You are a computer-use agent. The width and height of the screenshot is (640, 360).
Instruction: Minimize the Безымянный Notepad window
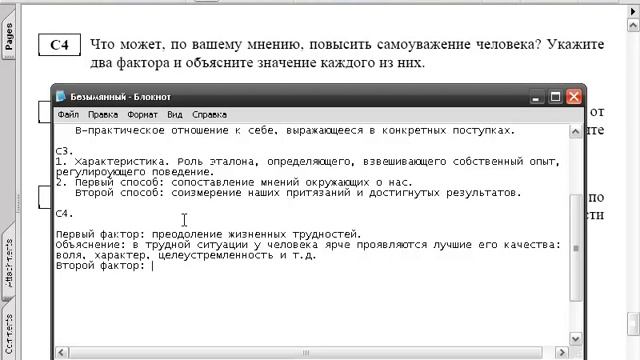(536, 97)
